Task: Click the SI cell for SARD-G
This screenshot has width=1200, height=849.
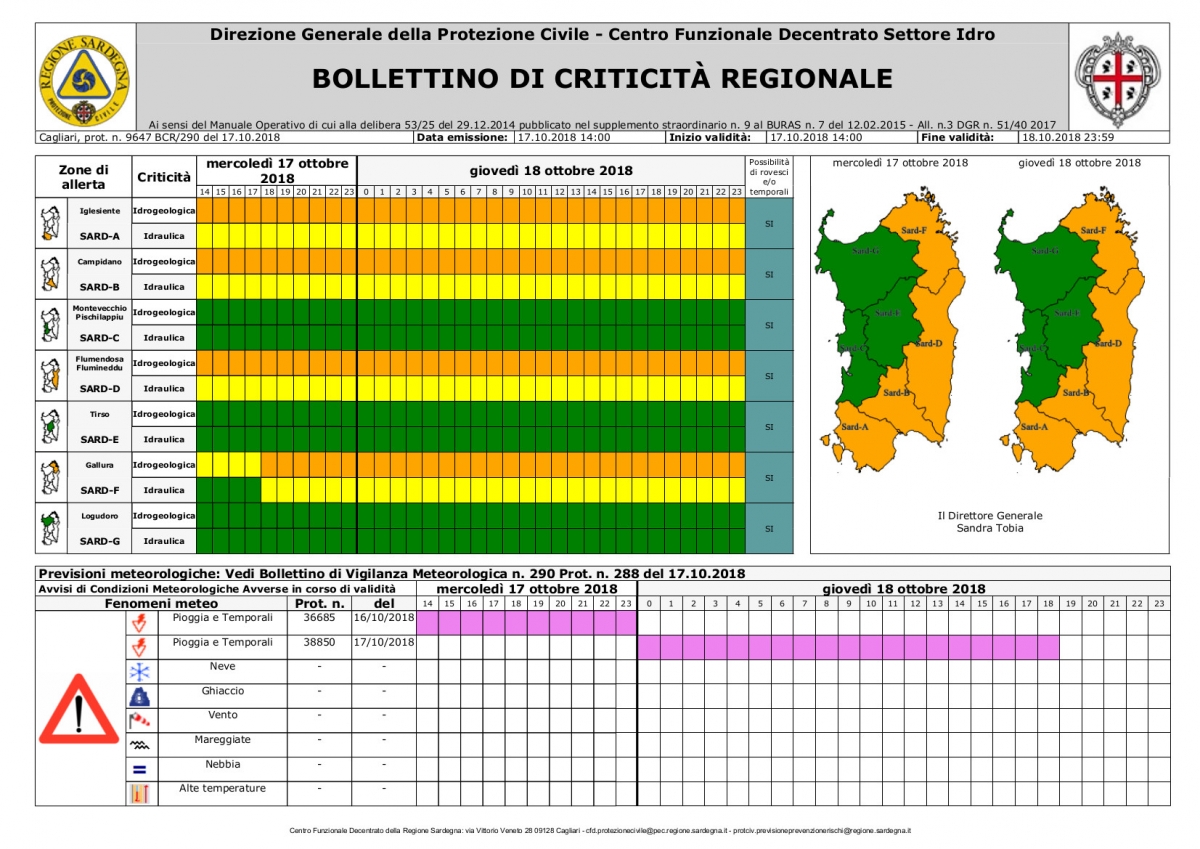Action: click(x=769, y=528)
